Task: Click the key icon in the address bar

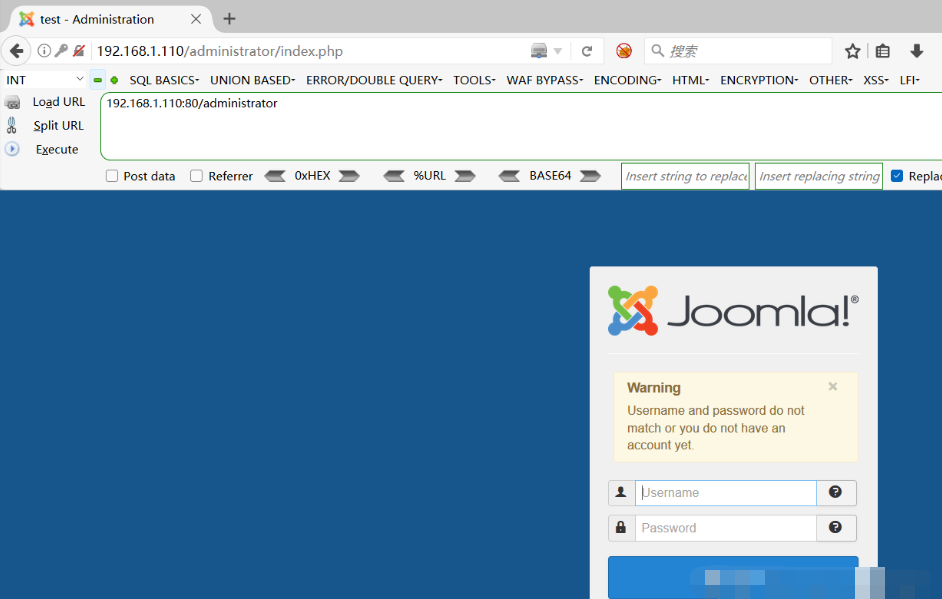Action: (x=61, y=51)
